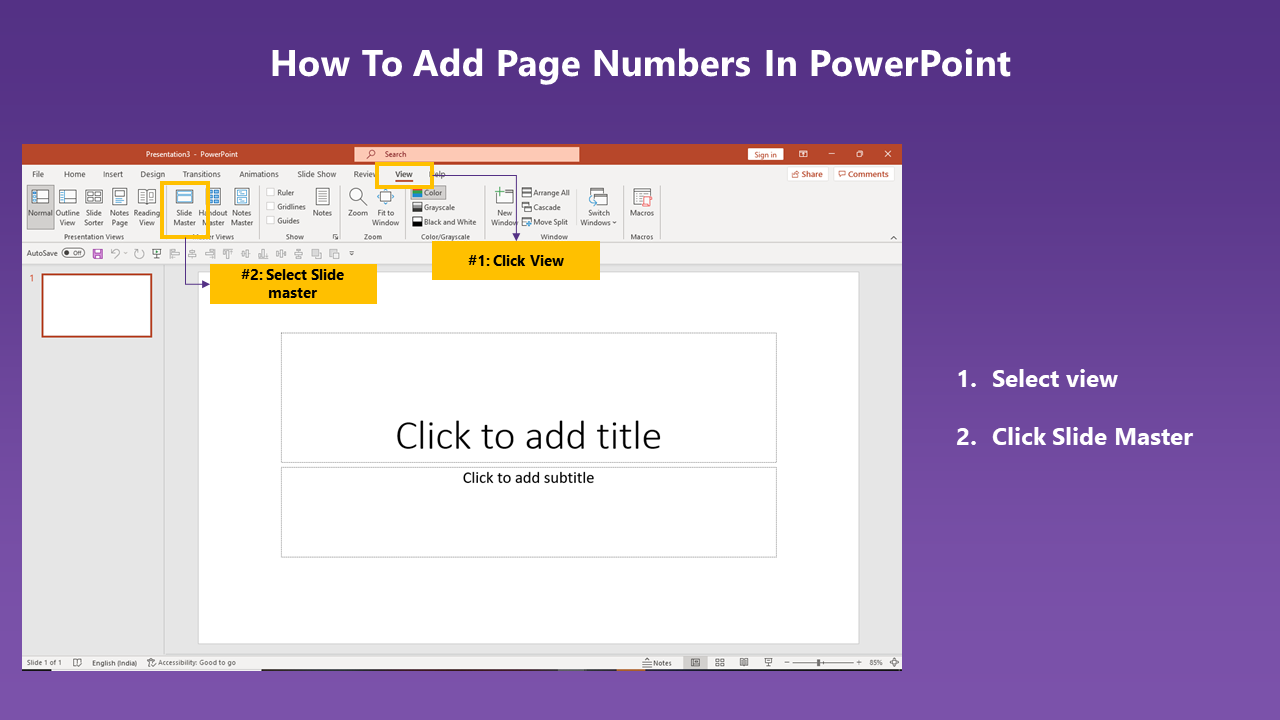Image resolution: width=1280 pixels, height=720 pixels.
Task: Open the Zoom dialog from the ribbon
Action: [x=358, y=201]
